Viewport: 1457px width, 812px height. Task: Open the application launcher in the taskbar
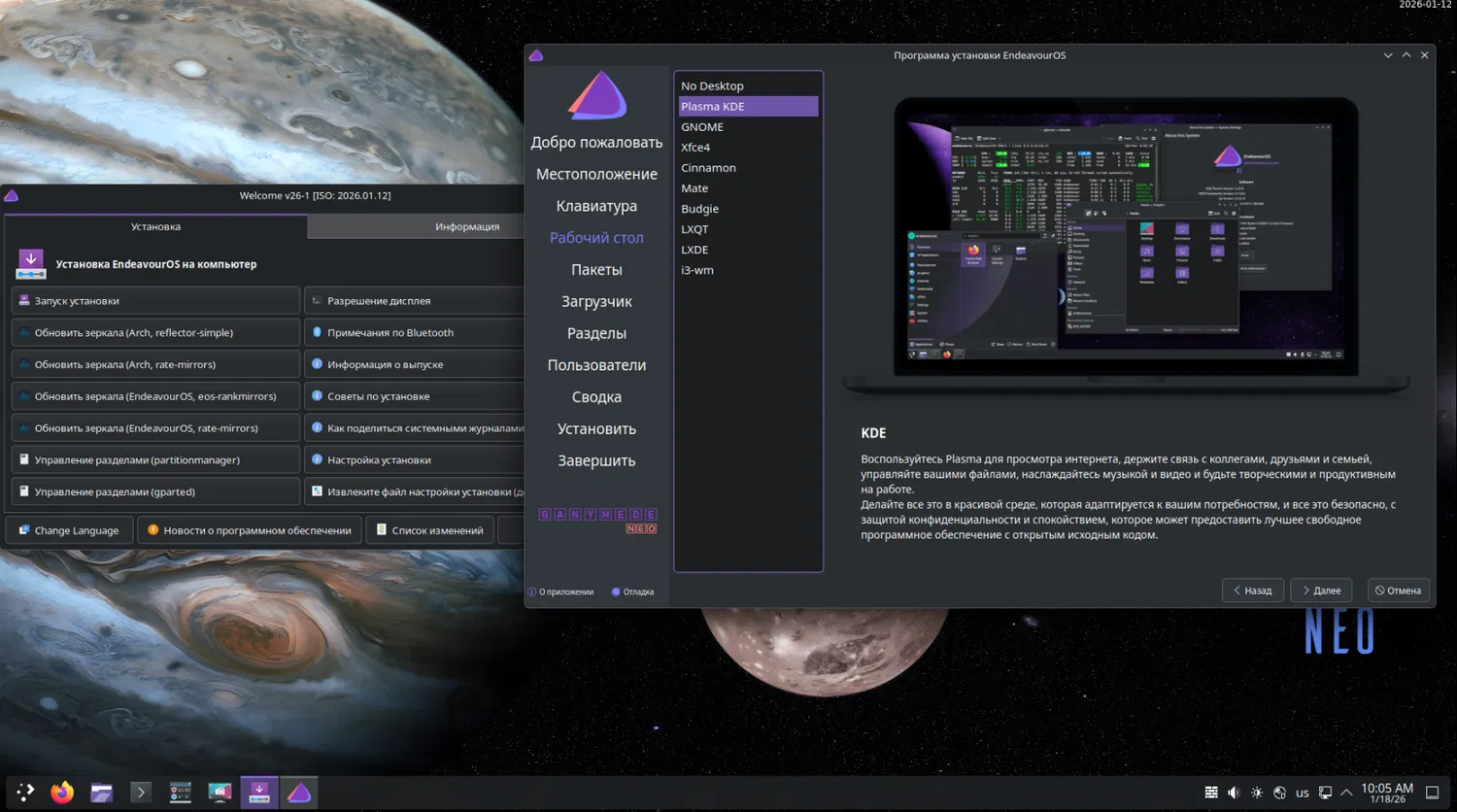[25, 793]
